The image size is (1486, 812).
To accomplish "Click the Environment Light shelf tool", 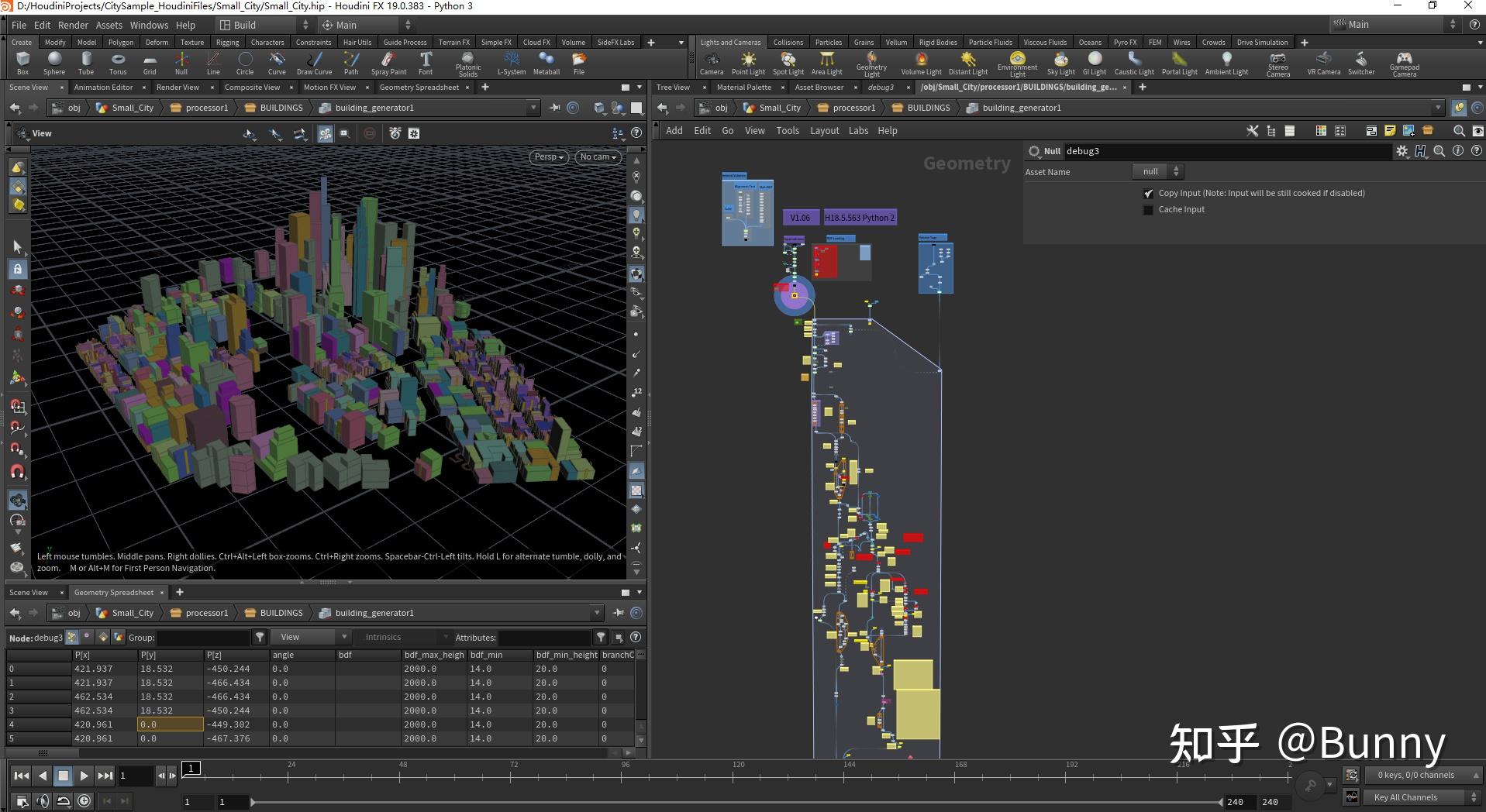I will pyautogui.click(x=1017, y=62).
